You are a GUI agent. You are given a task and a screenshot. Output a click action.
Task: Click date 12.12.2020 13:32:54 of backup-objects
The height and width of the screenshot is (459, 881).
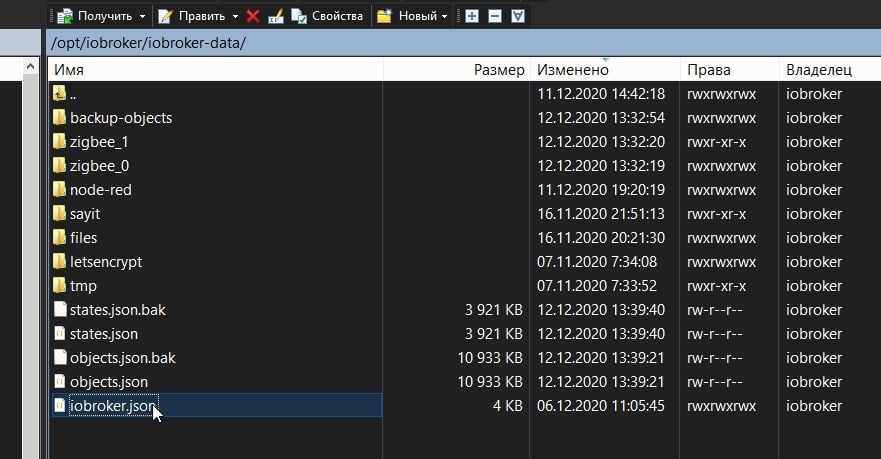pyautogui.click(x=601, y=118)
